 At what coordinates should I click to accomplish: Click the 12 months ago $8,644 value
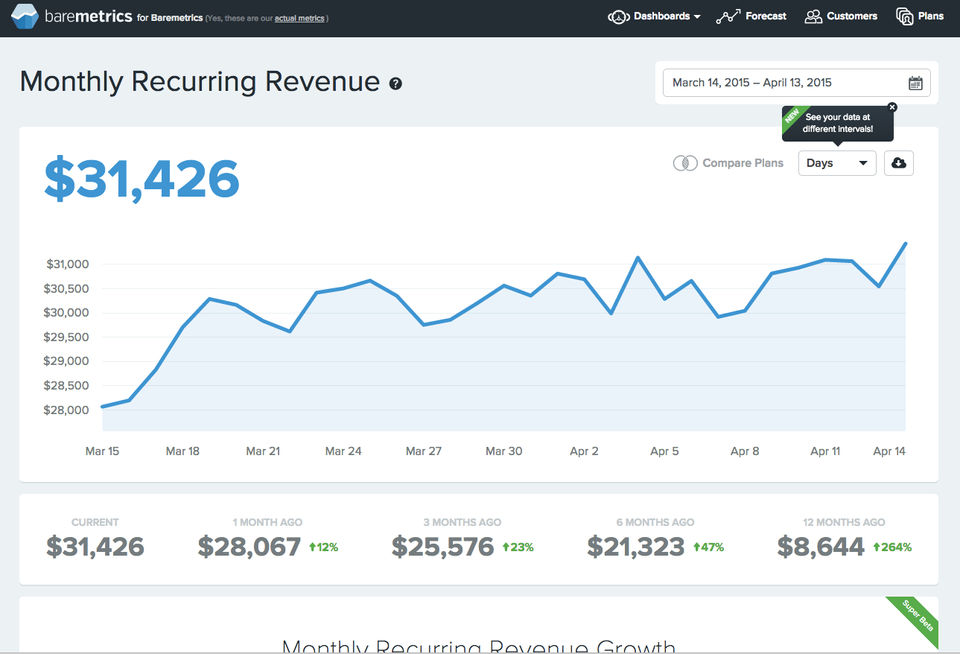point(821,547)
